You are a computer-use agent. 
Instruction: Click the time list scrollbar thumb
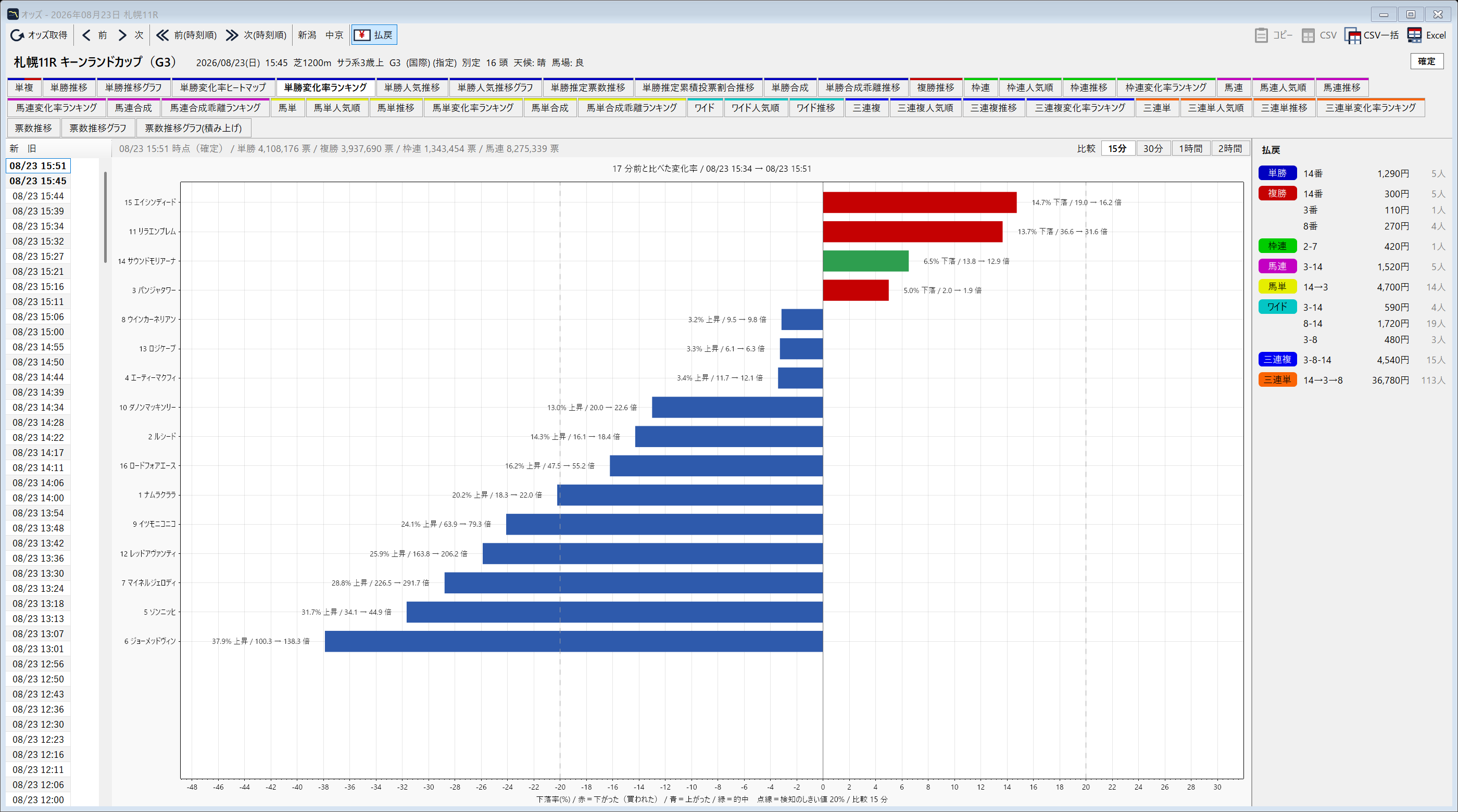tap(105, 217)
